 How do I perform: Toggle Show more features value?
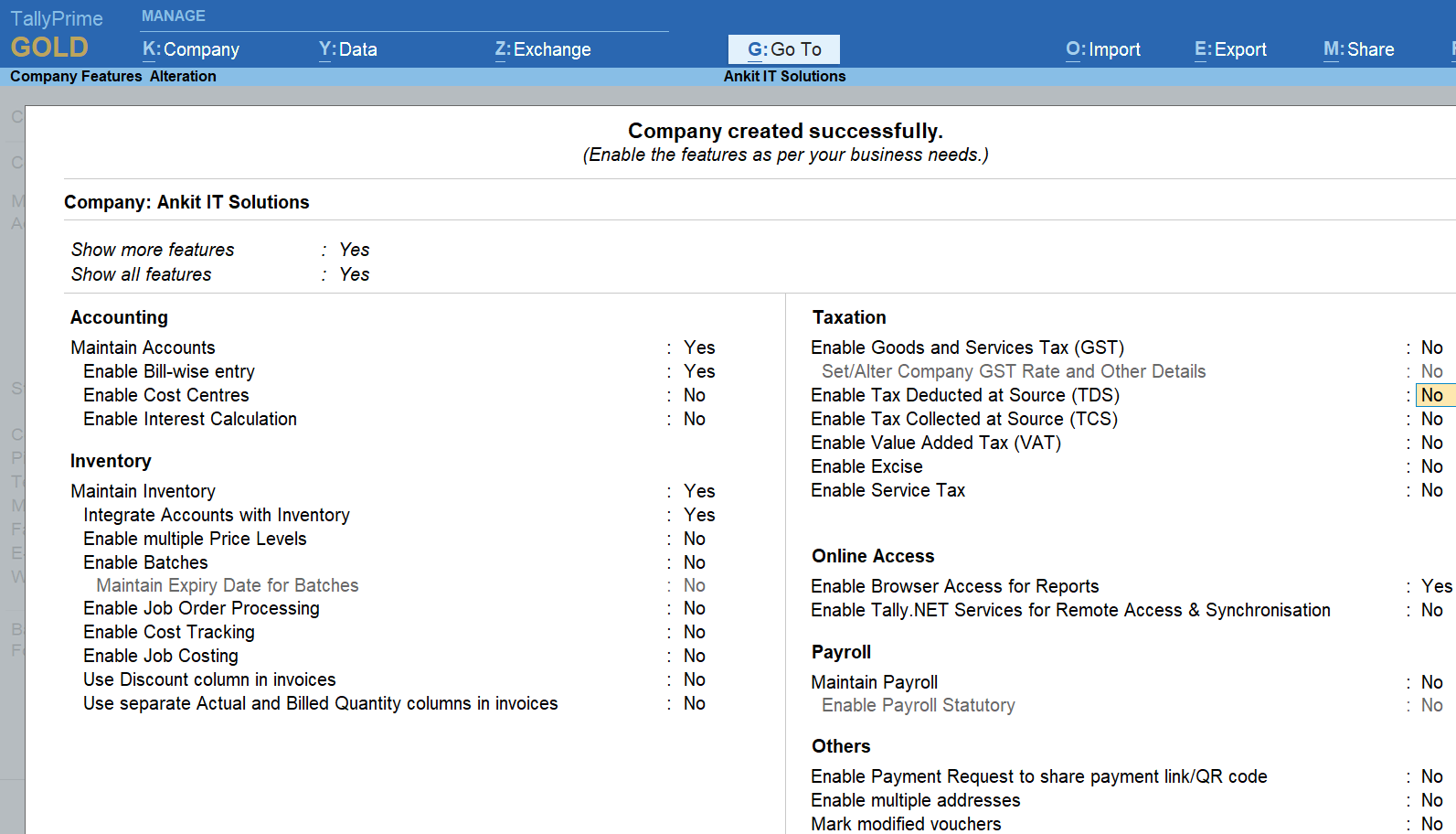(354, 250)
